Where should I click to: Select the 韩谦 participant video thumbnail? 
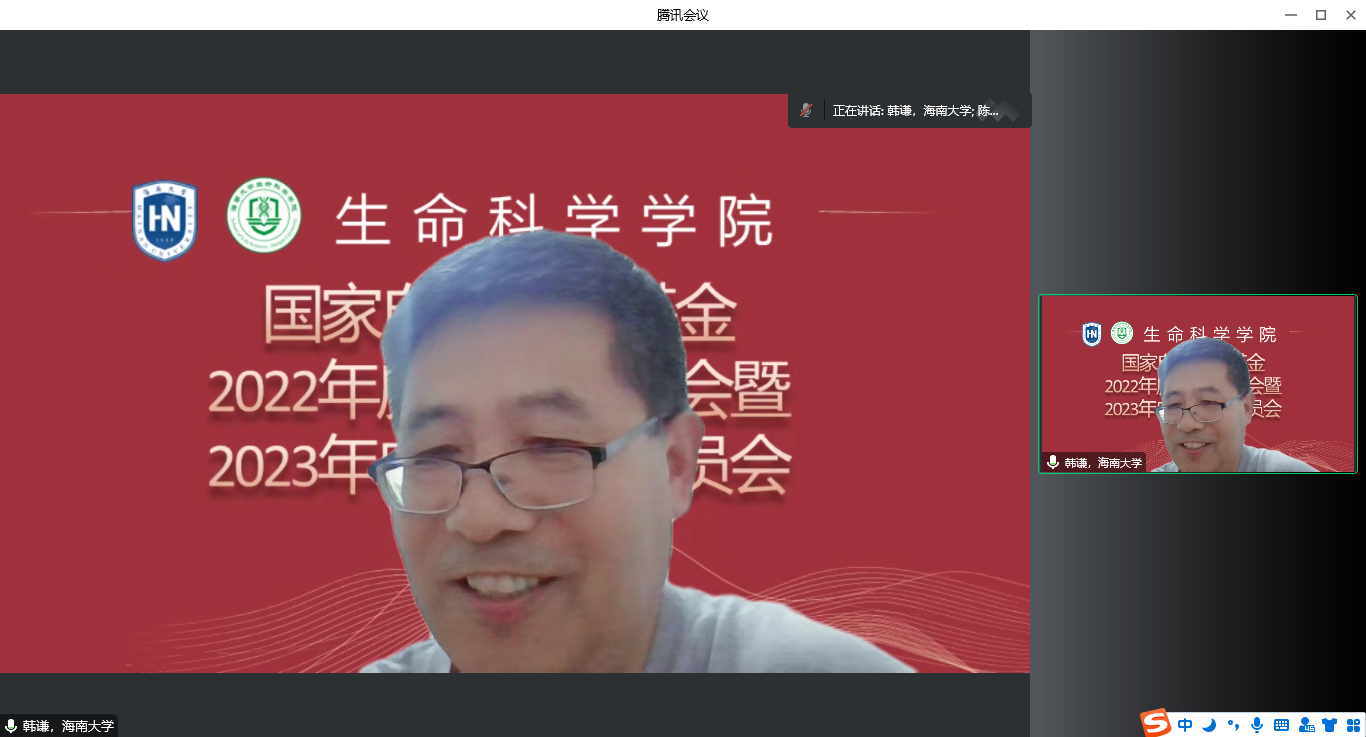1197,383
